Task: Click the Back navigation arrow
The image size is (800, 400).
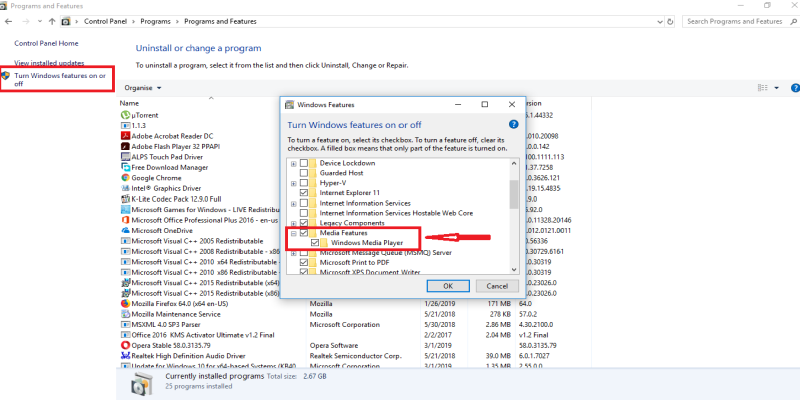Action: pyautogui.click(x=8, y=21)
